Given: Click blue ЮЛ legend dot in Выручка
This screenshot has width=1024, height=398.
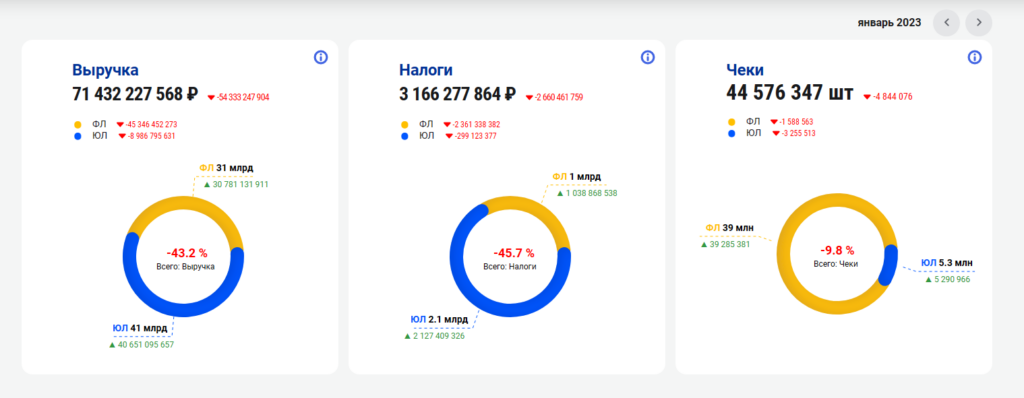Looking at the screenshot, I should point(78,136).
